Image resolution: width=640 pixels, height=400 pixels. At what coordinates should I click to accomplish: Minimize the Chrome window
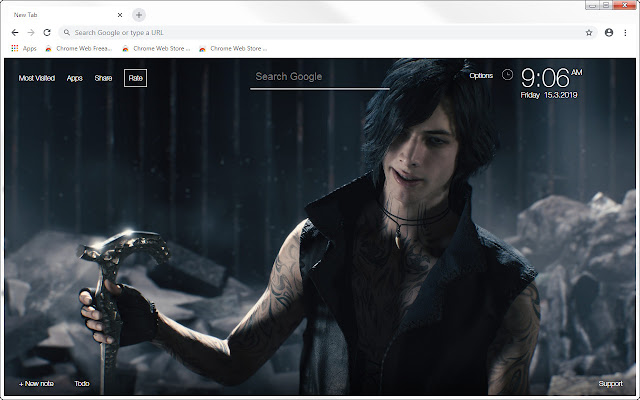pos(592,5)
